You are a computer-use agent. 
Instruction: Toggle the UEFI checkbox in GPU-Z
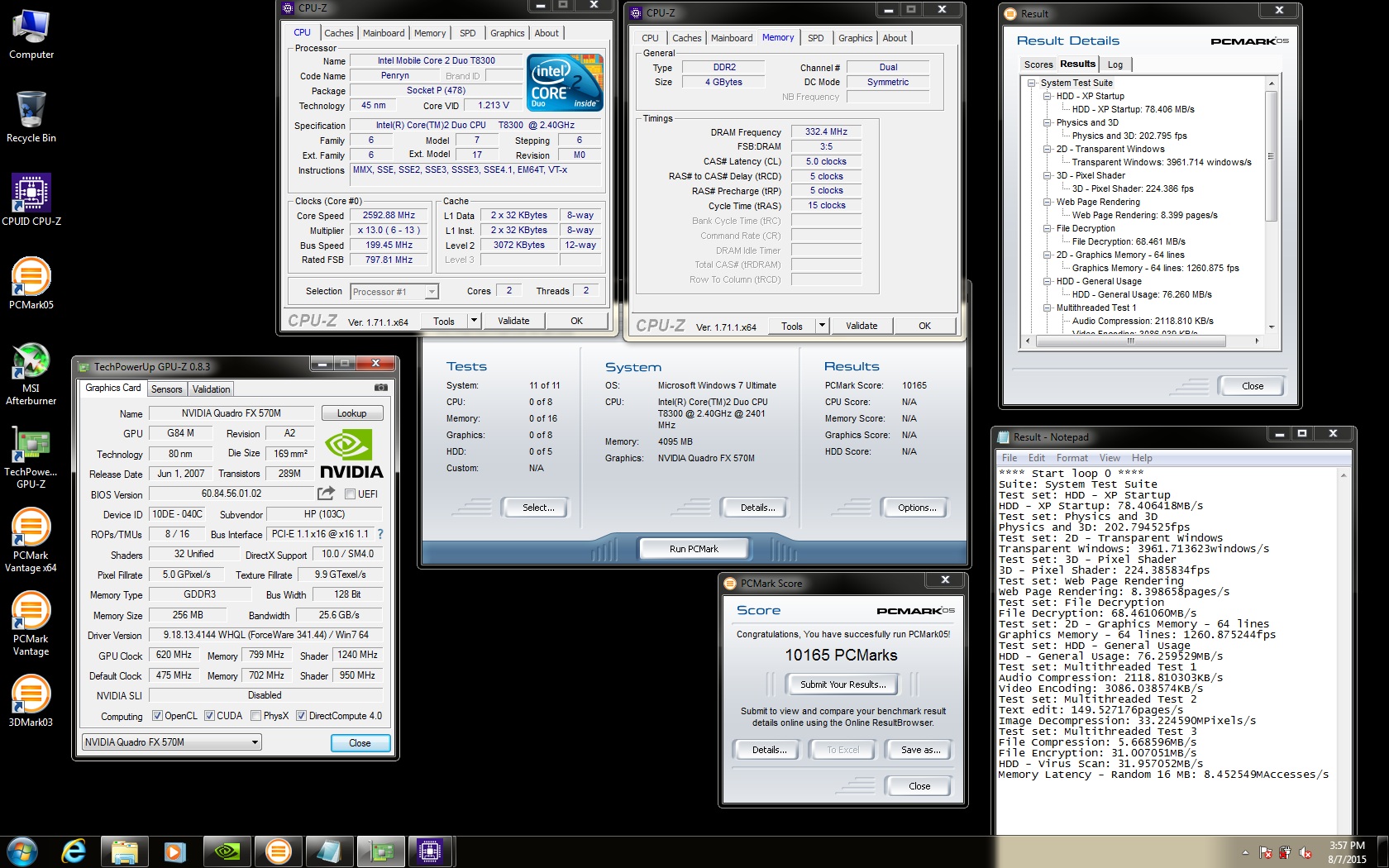350,494
